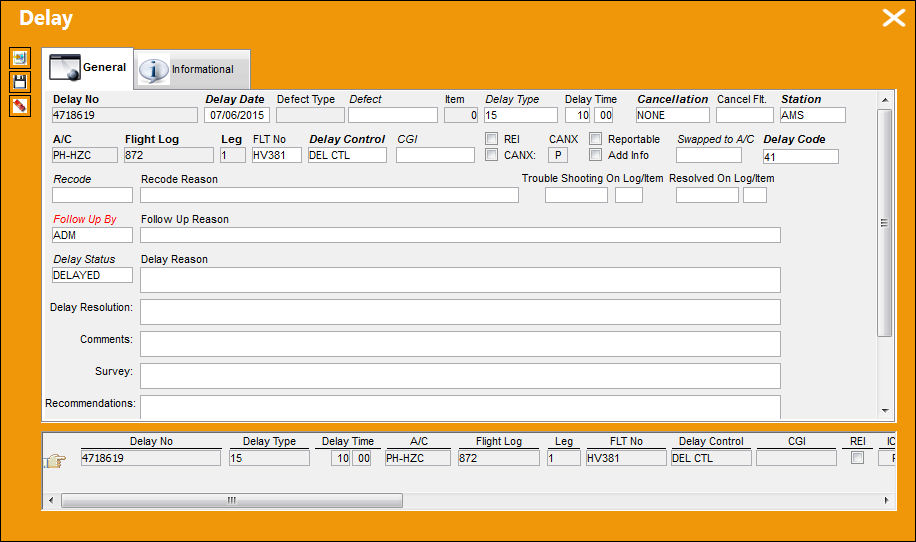This screenshot has width=916, height=542.
Task: Click the Swapped to A/C field
Action: tap(709, 155)
